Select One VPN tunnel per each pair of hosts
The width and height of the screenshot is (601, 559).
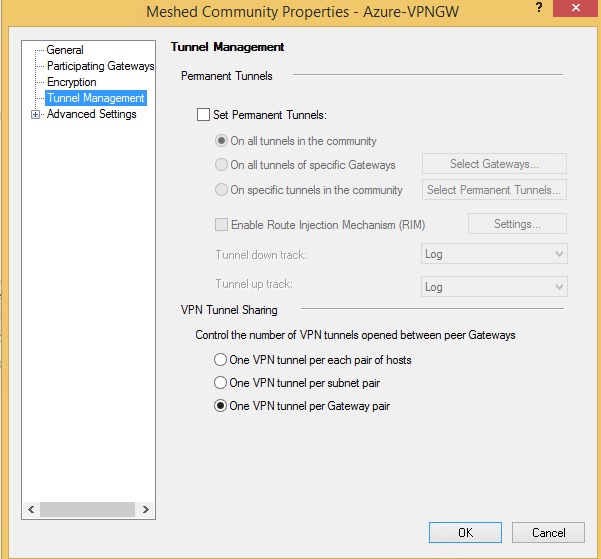(x=220, y=360)
